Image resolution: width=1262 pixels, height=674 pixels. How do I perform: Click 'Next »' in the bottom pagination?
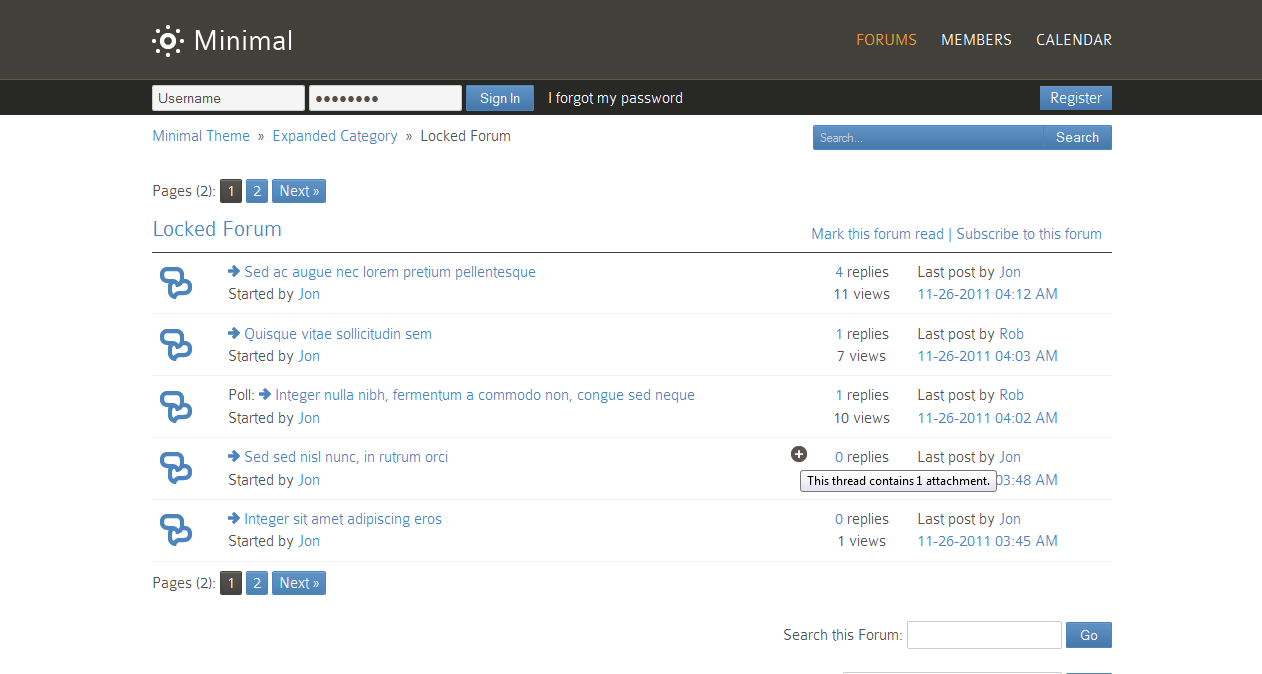pyautogui.click(x=298, y=583)
